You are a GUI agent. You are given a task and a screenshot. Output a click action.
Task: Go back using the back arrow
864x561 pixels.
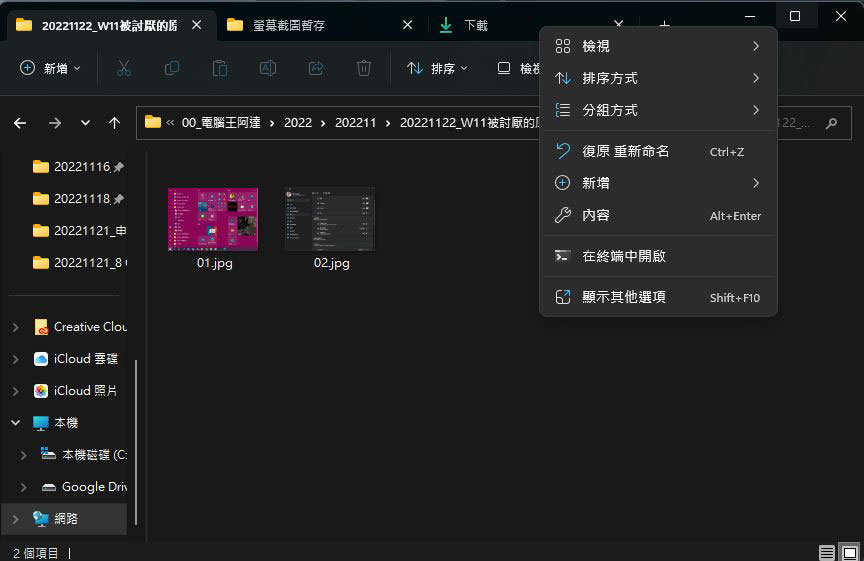tap(21, 123)
